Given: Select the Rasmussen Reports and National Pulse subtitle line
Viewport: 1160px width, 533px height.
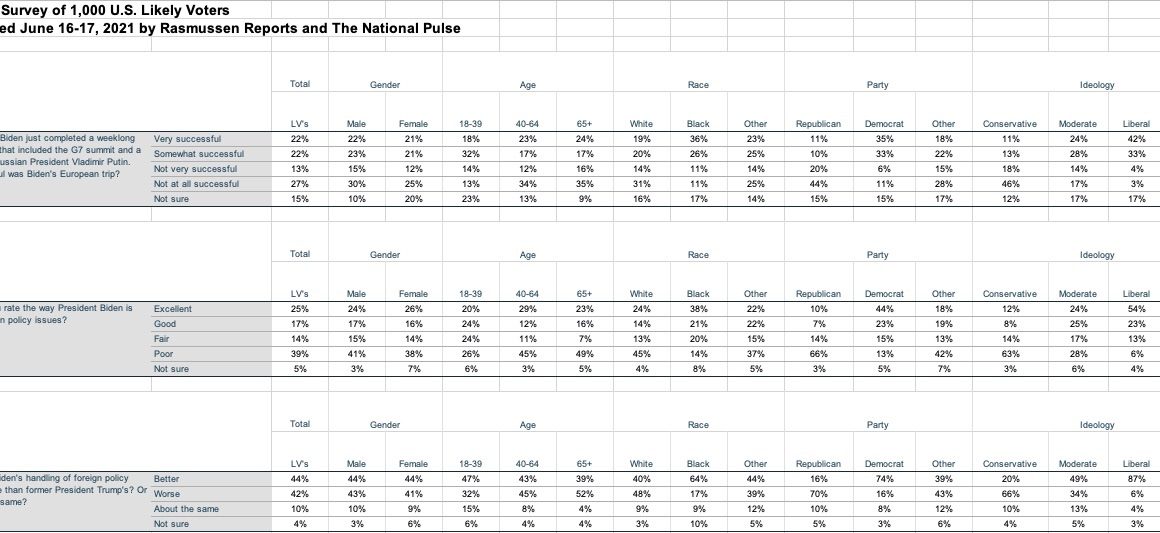Looking at the screenshot, I should pos(230,28).
